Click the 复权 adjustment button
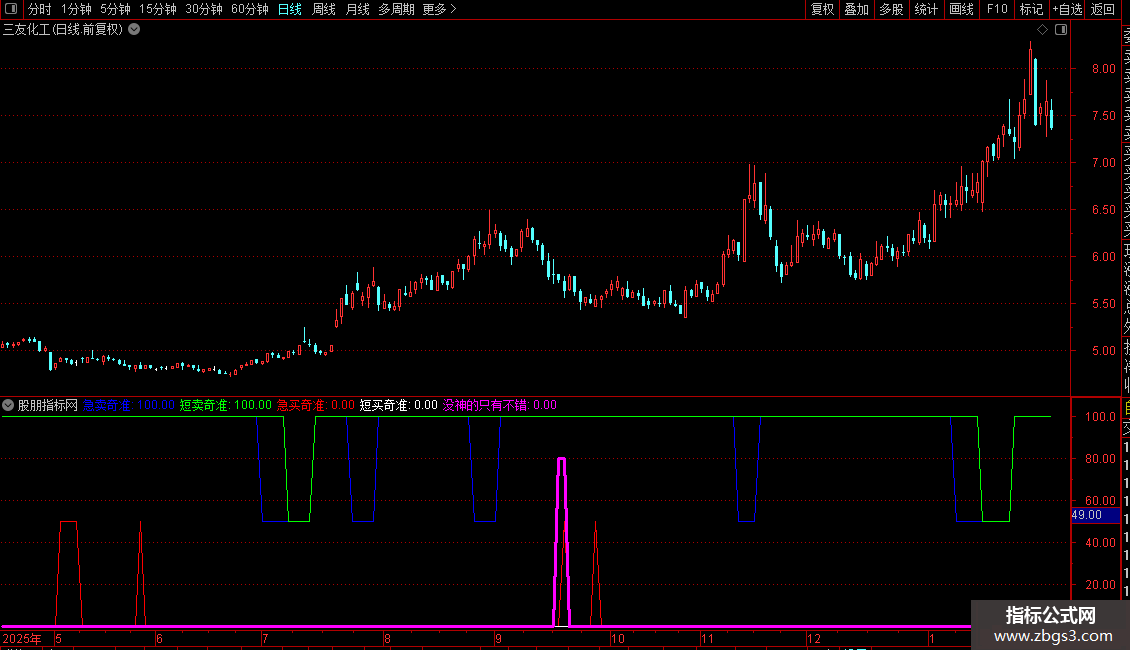 coord(822,9)
